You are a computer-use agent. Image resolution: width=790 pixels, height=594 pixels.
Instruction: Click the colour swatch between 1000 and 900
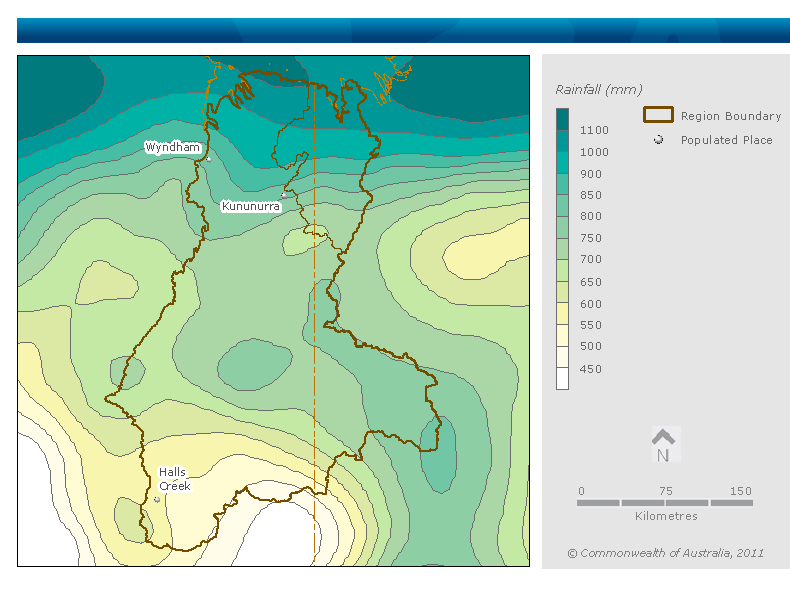pos(562,162)
